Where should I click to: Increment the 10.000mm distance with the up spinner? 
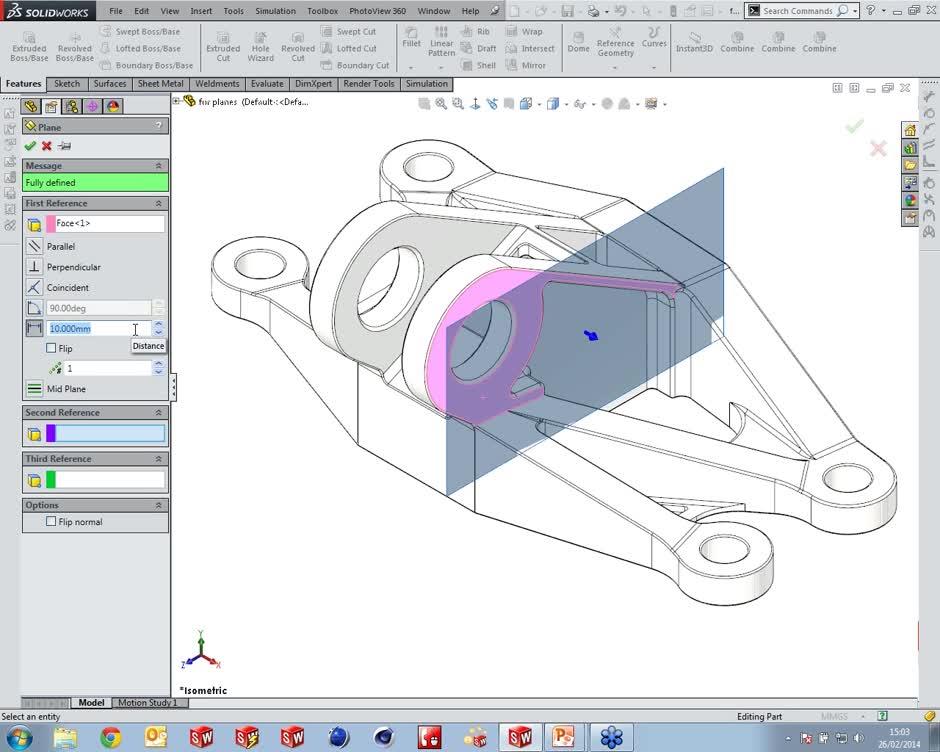click(x=159, y=325)
